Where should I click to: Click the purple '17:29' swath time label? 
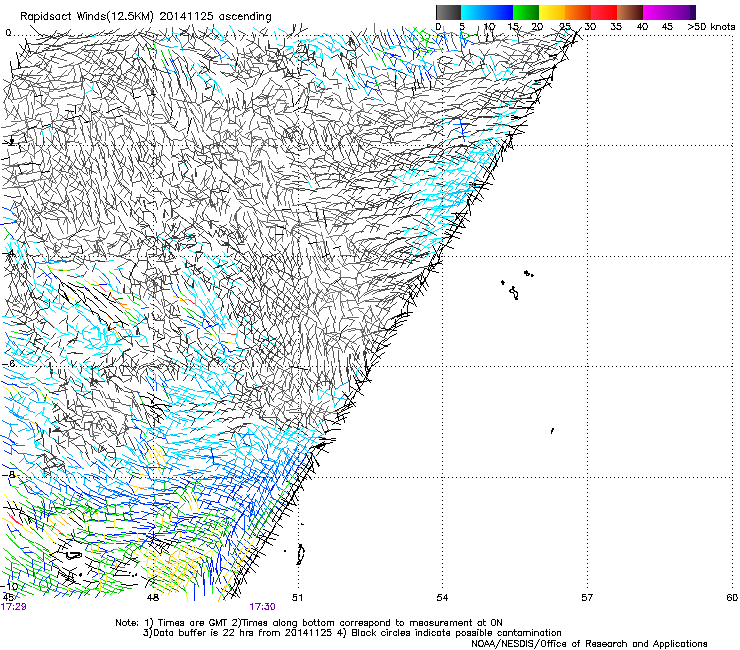pos(13,607)
